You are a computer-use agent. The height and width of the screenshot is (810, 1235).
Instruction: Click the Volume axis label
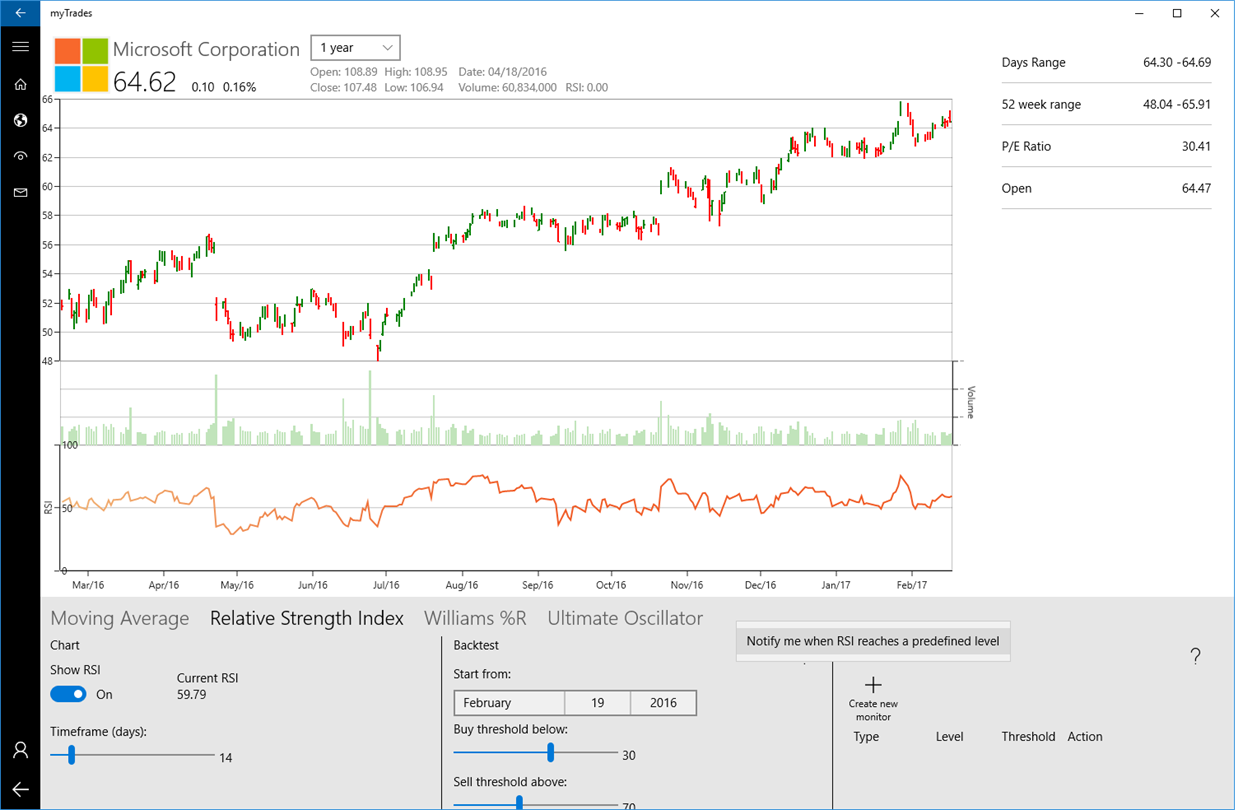pos(970,402)
